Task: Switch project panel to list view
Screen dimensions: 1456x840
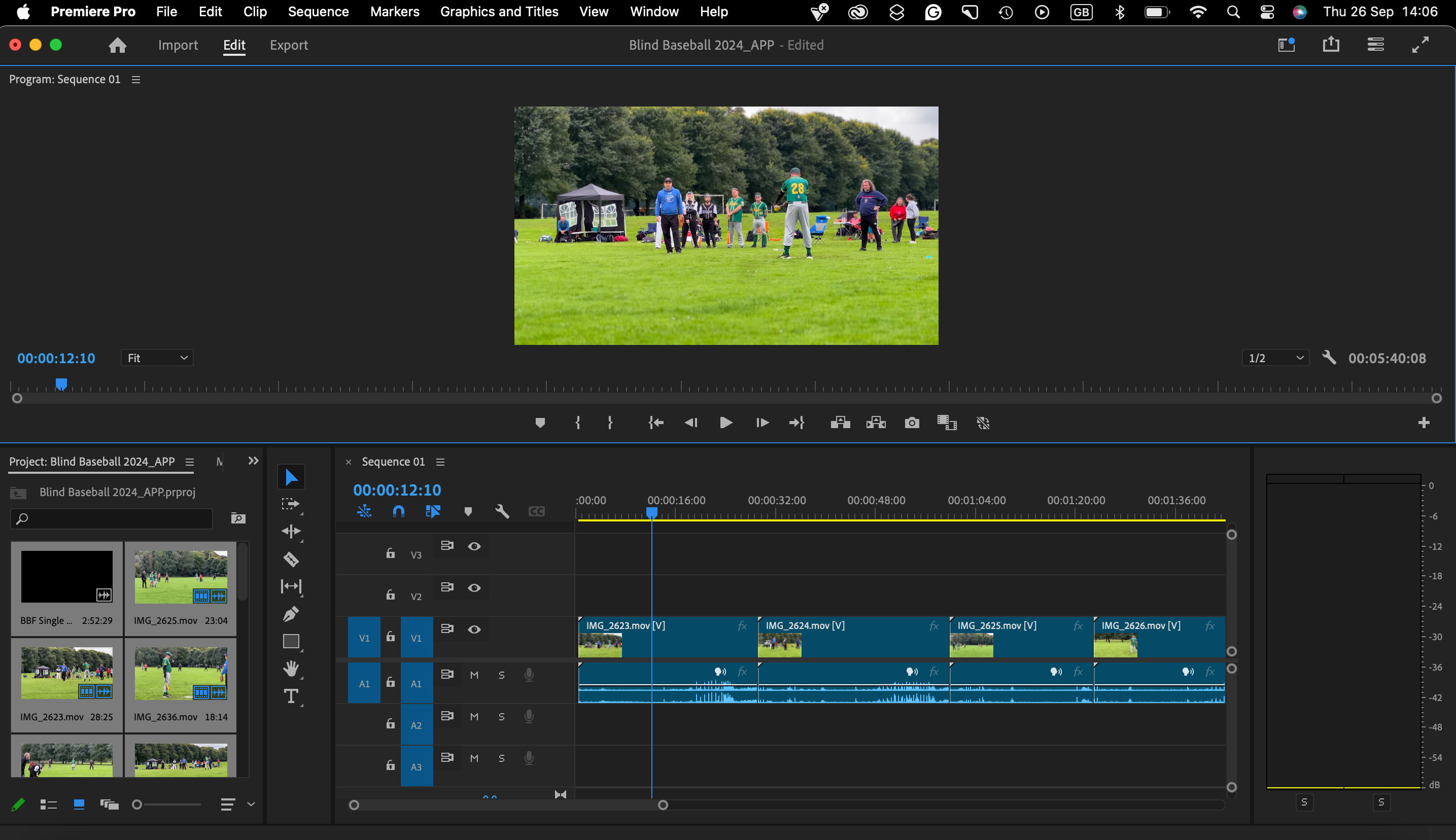Action: [49, 804]
